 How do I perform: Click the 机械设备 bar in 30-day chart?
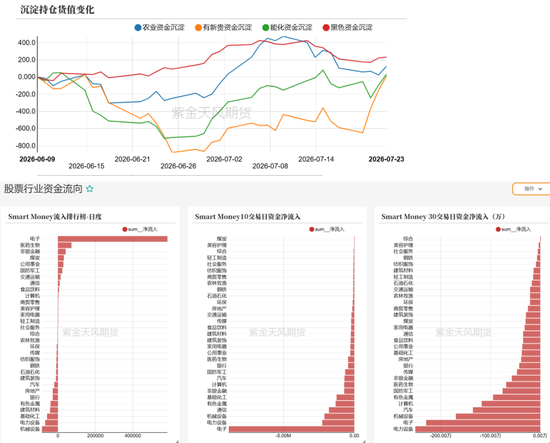[498, 416]
